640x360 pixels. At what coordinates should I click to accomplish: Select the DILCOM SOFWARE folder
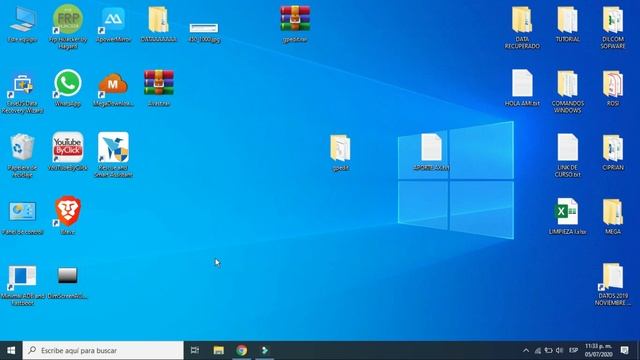pyautogui.click(x=613, y=20)
